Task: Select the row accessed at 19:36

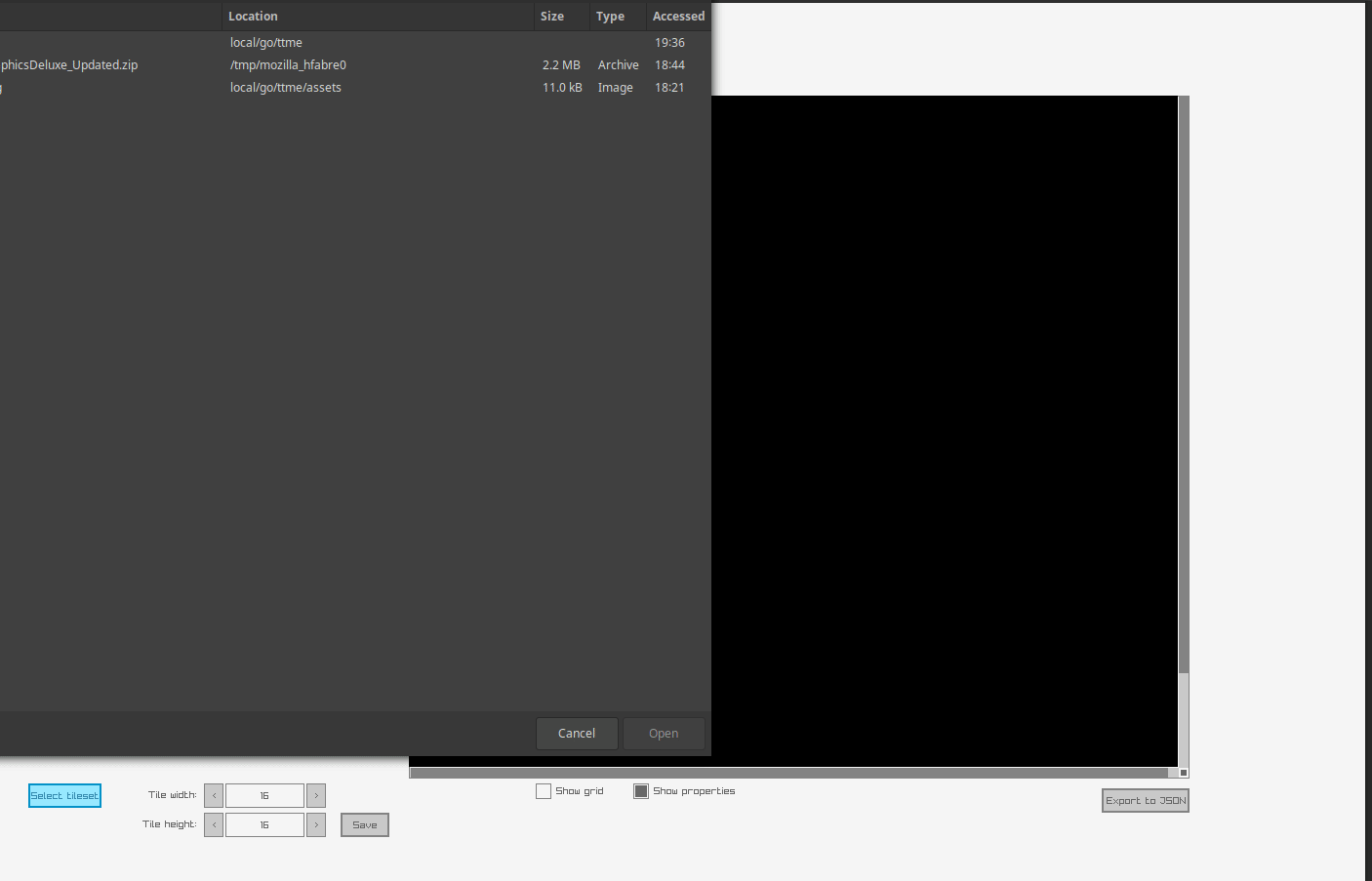Action: (355, 43)
